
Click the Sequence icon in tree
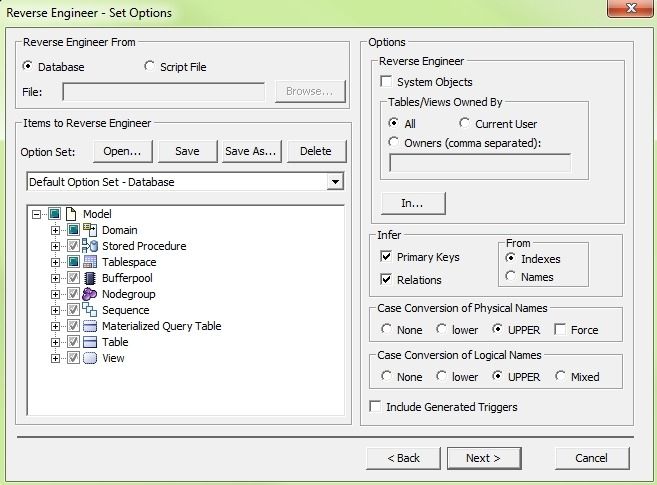click(x=89, y=310)
